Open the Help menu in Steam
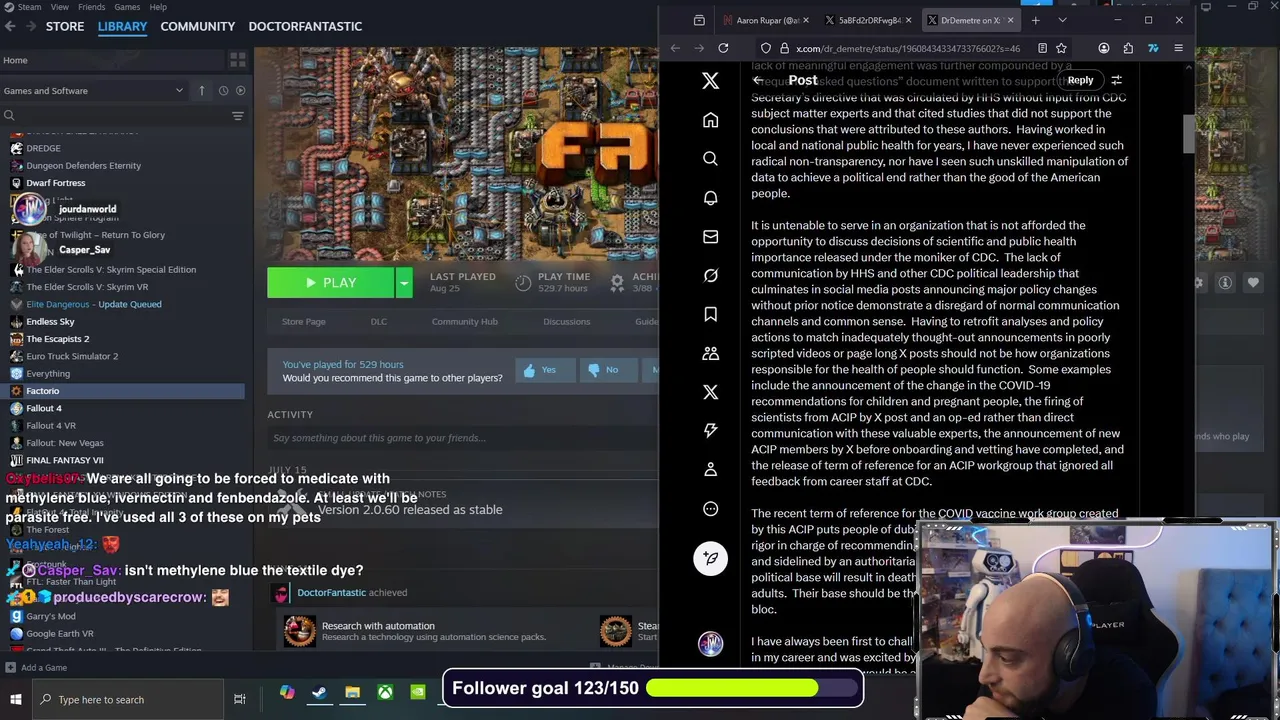 (x=157, y=7)
